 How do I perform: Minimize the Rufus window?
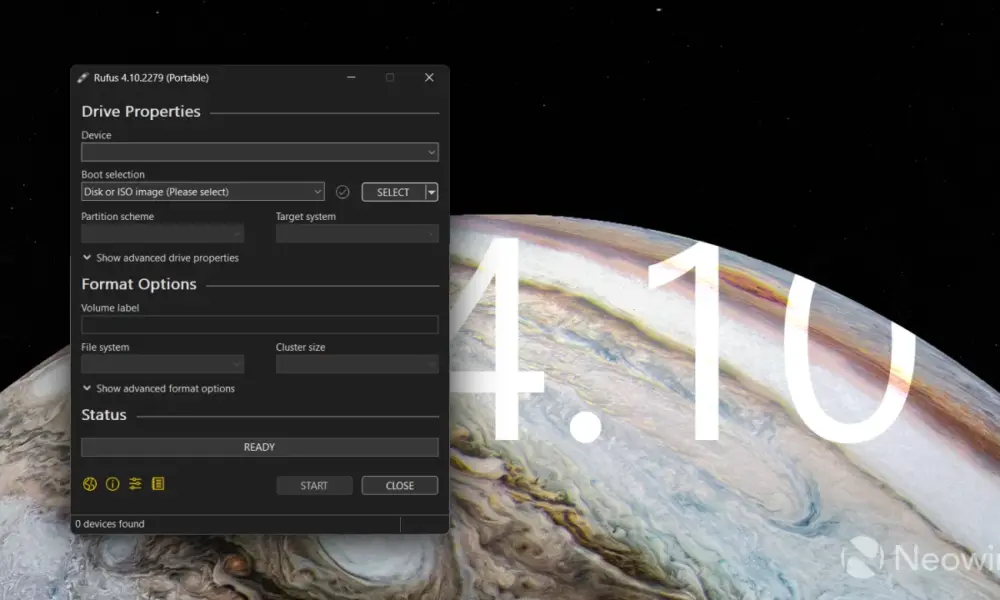pos(351,78)
